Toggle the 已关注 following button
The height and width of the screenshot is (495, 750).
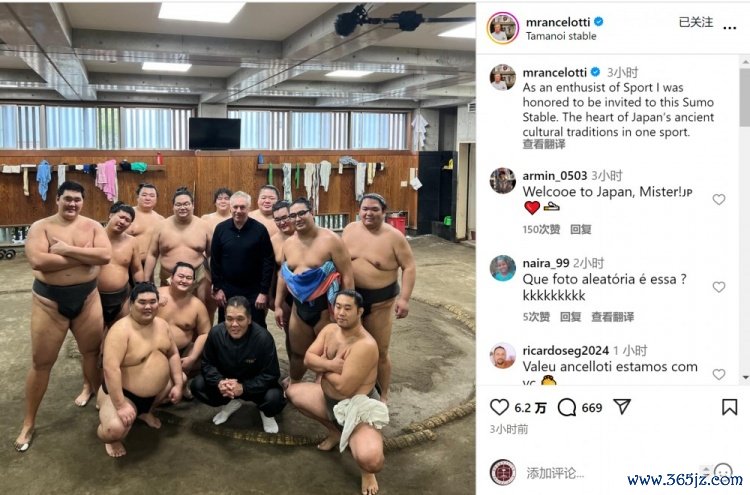click(695, 22)
